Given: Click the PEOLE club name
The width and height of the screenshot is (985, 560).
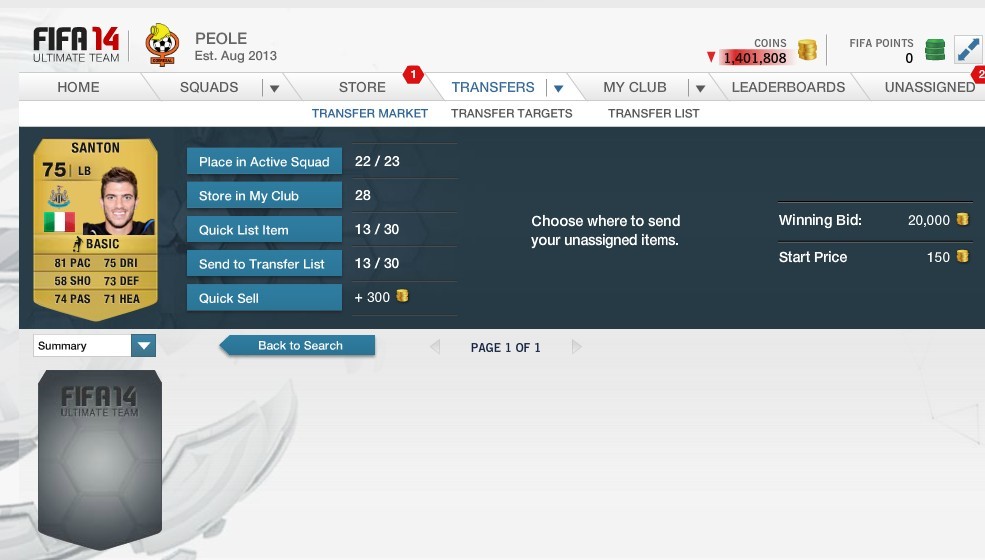Looking at the screenshot, I should pyautogui.click(x=221, y=38).
